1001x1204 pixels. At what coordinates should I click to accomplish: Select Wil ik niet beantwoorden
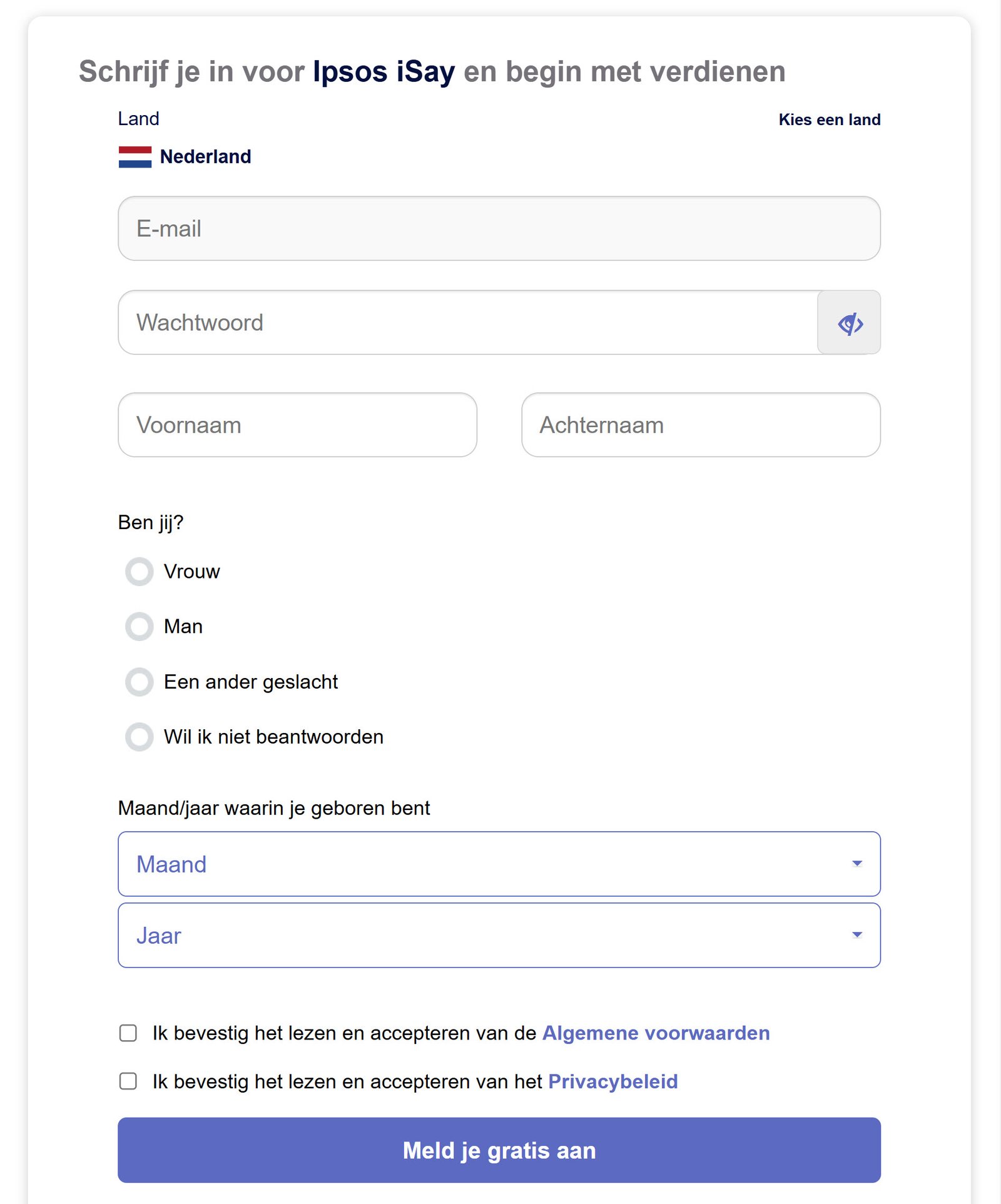click(x=139, y=737)
